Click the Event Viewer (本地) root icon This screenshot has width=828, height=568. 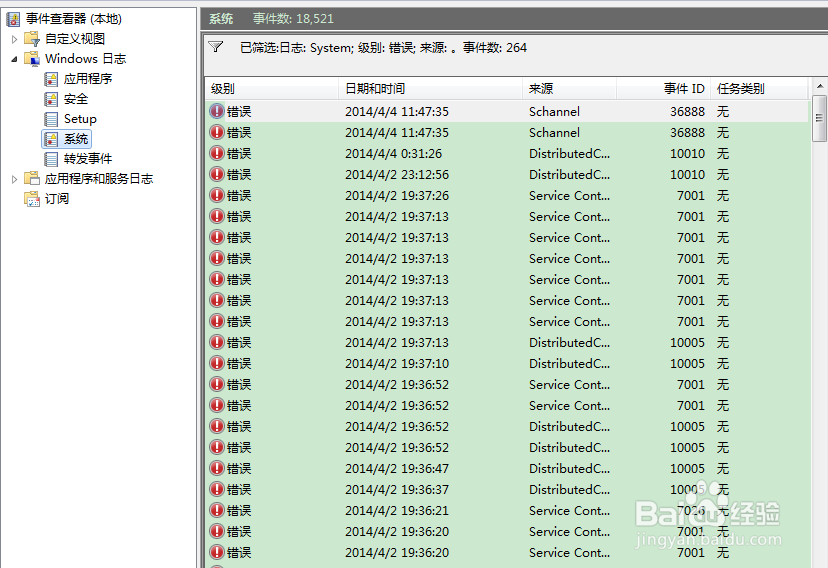click(x=13, y=19)
